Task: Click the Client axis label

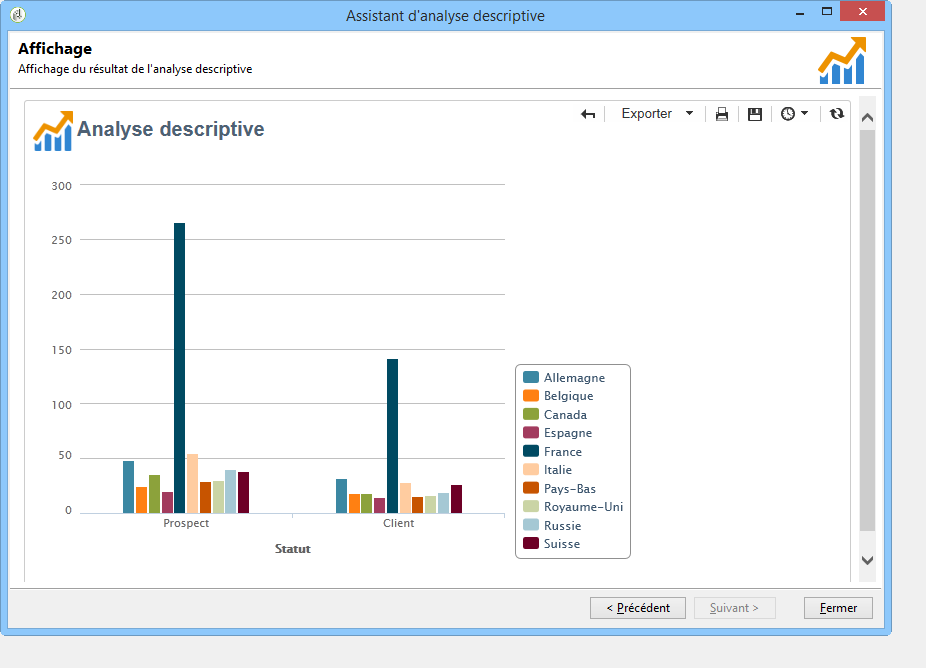Action: pos(399,523)
